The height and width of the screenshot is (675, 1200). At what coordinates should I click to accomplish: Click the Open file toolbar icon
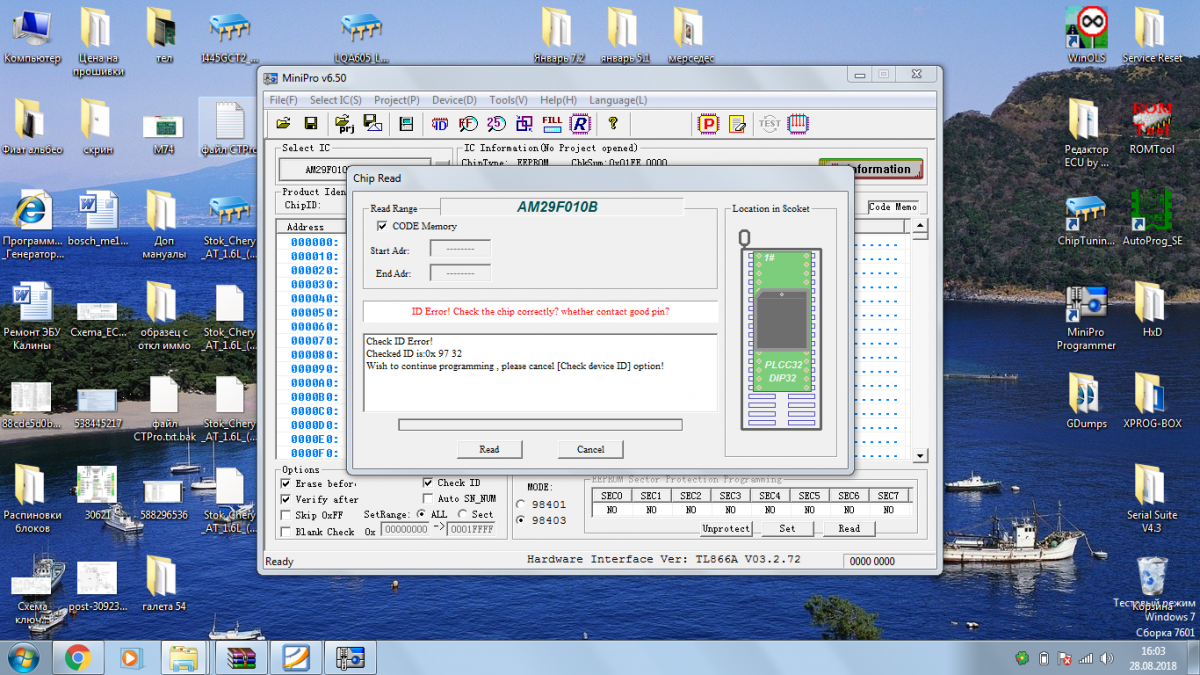283,123
